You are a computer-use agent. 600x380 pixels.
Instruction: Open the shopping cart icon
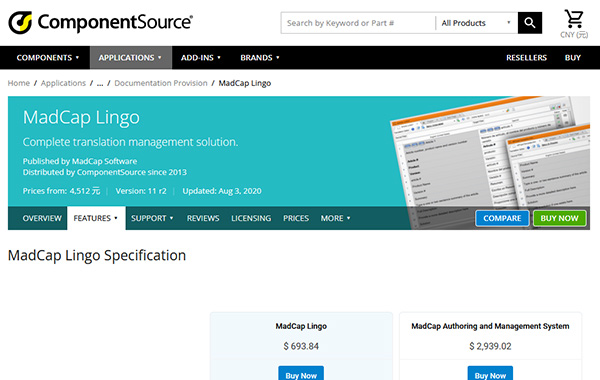[x=574, y=19]
